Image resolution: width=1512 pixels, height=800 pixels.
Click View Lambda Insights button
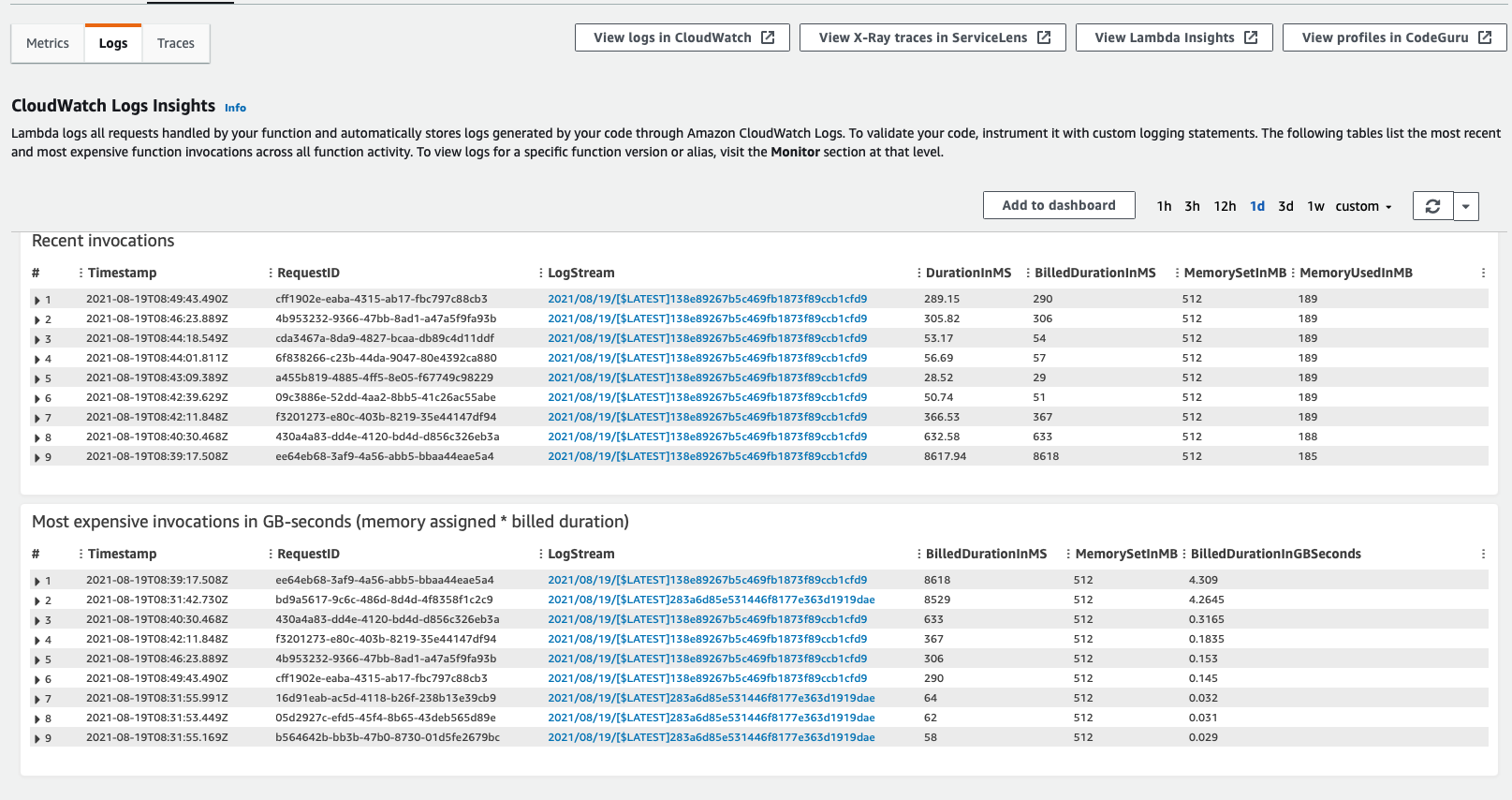tap(1174, 37)
